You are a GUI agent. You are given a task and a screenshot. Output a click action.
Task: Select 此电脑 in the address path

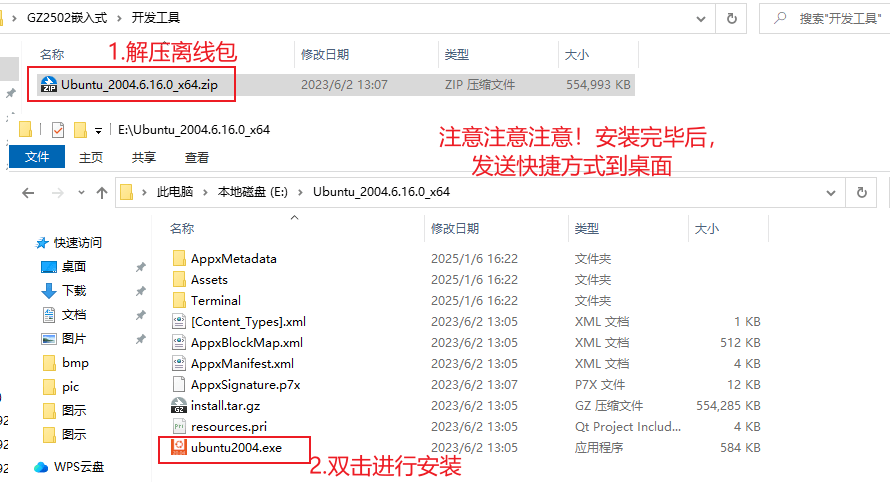point(175,192)
